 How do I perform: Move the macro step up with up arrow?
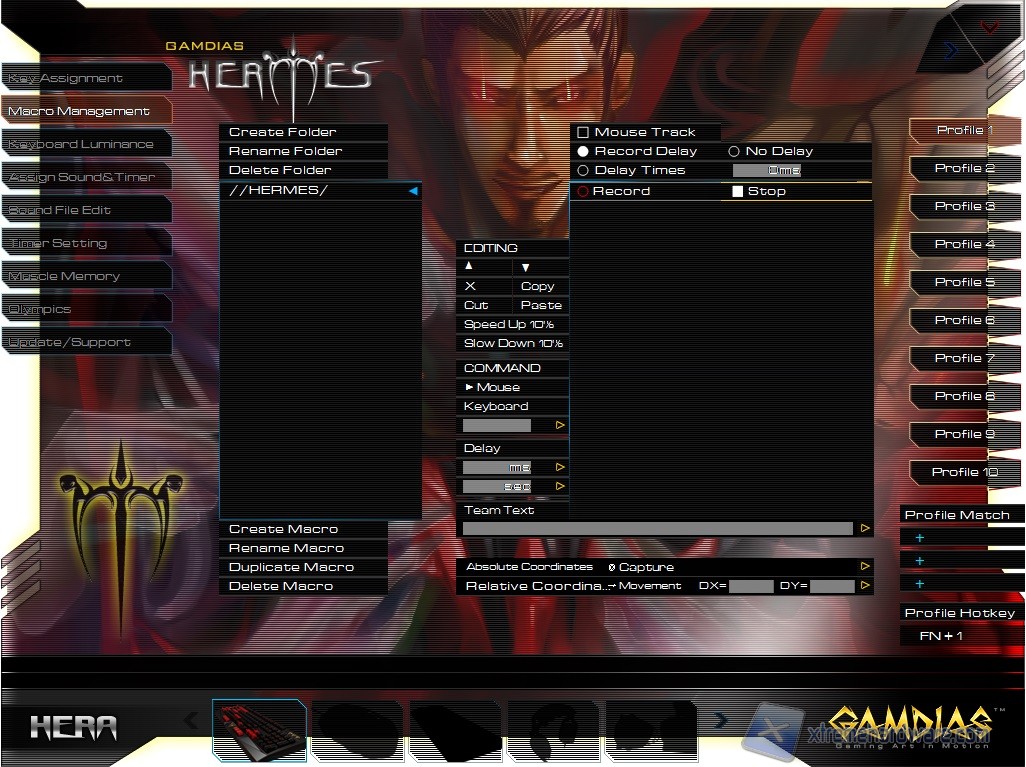(470, 267)
